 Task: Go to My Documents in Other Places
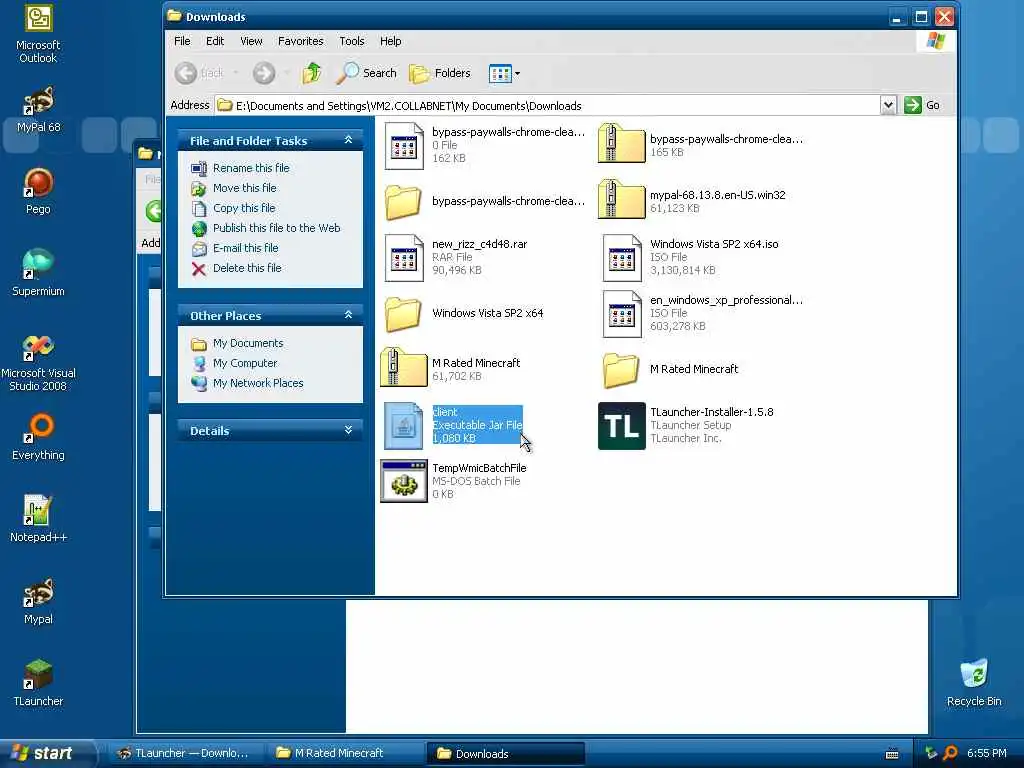[x=248, y=344]
